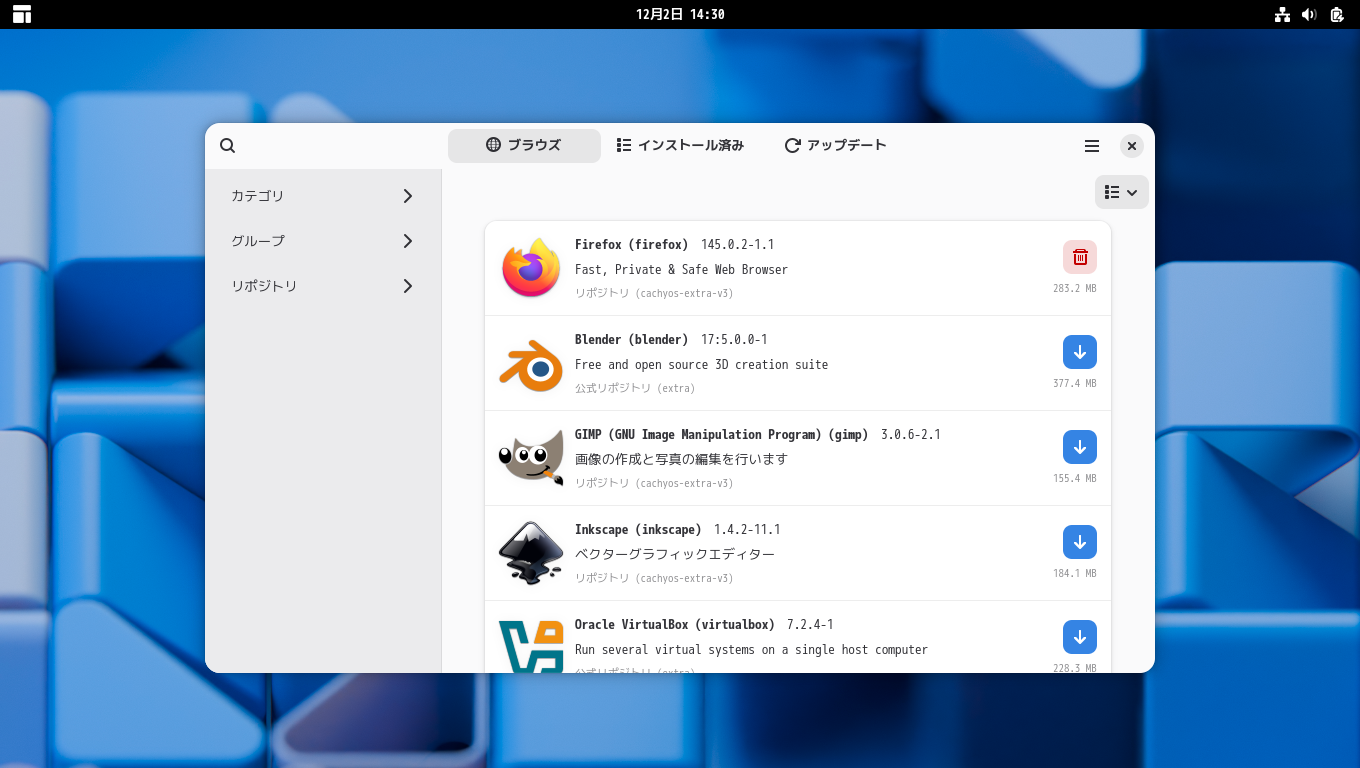Screen dimensions: 1360x768
Task: Remove Firefox with the trash button
Action: [x=1080, y=257]
